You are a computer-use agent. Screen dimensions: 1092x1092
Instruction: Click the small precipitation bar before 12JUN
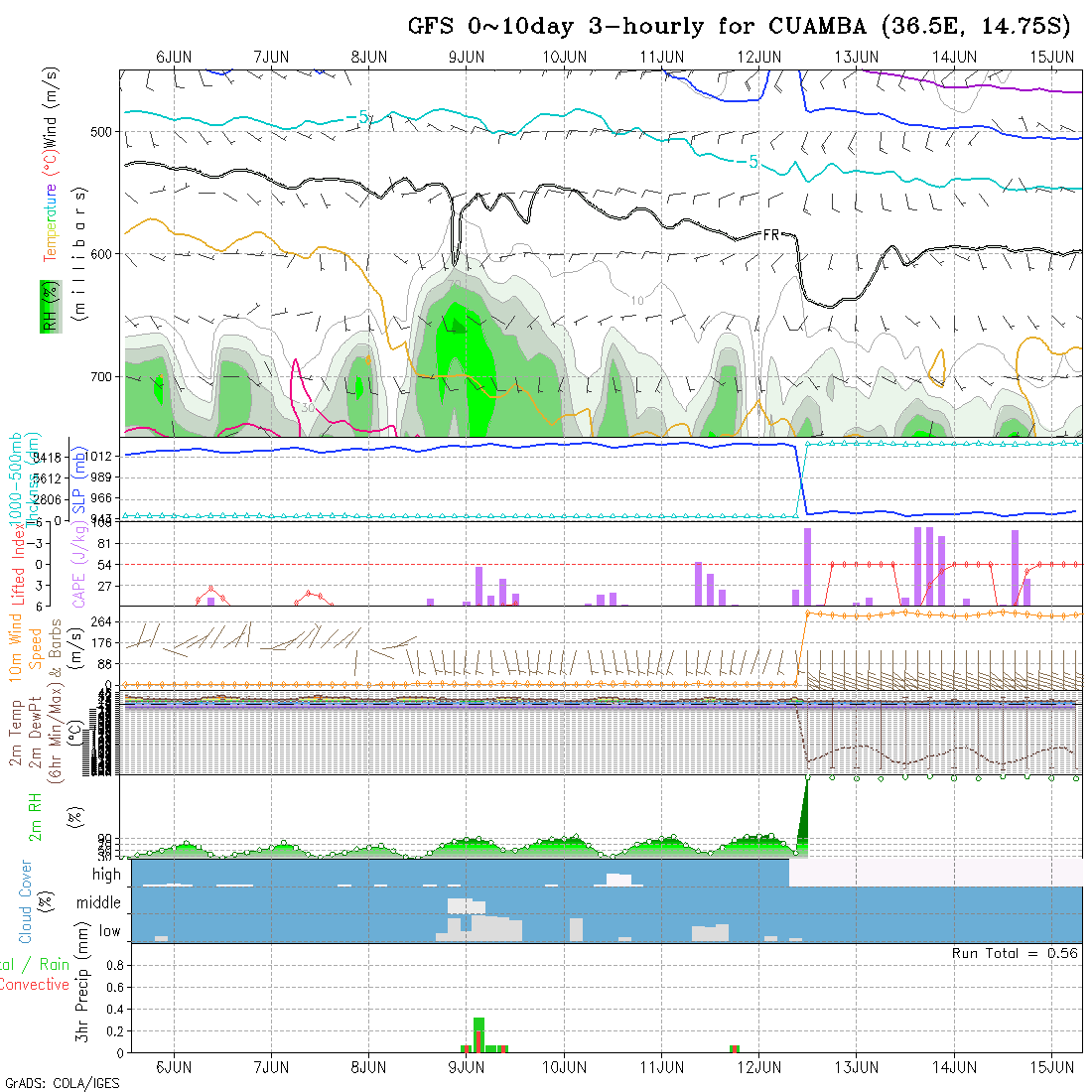(x=735, y=1048)
